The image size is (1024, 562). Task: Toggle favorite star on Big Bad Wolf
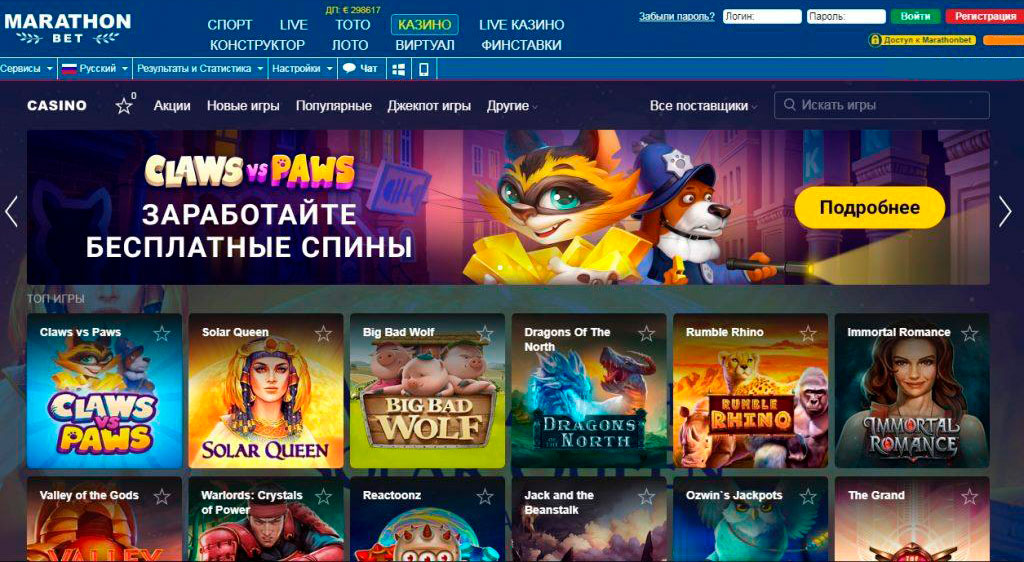click(485, 334)
